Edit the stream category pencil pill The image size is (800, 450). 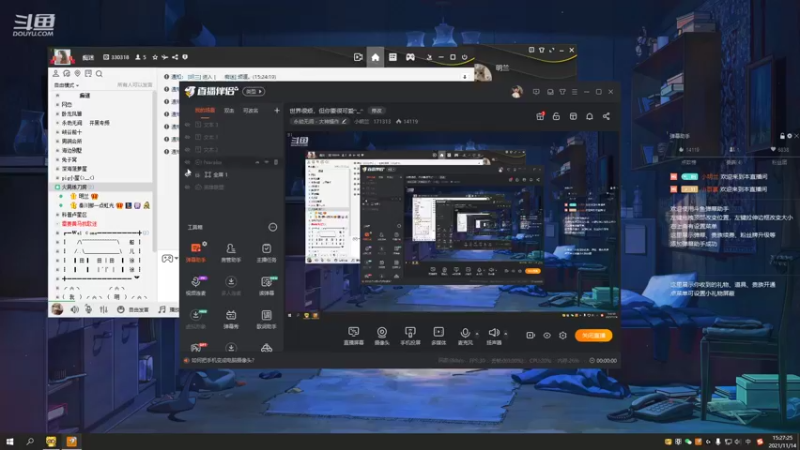(320, 121)
